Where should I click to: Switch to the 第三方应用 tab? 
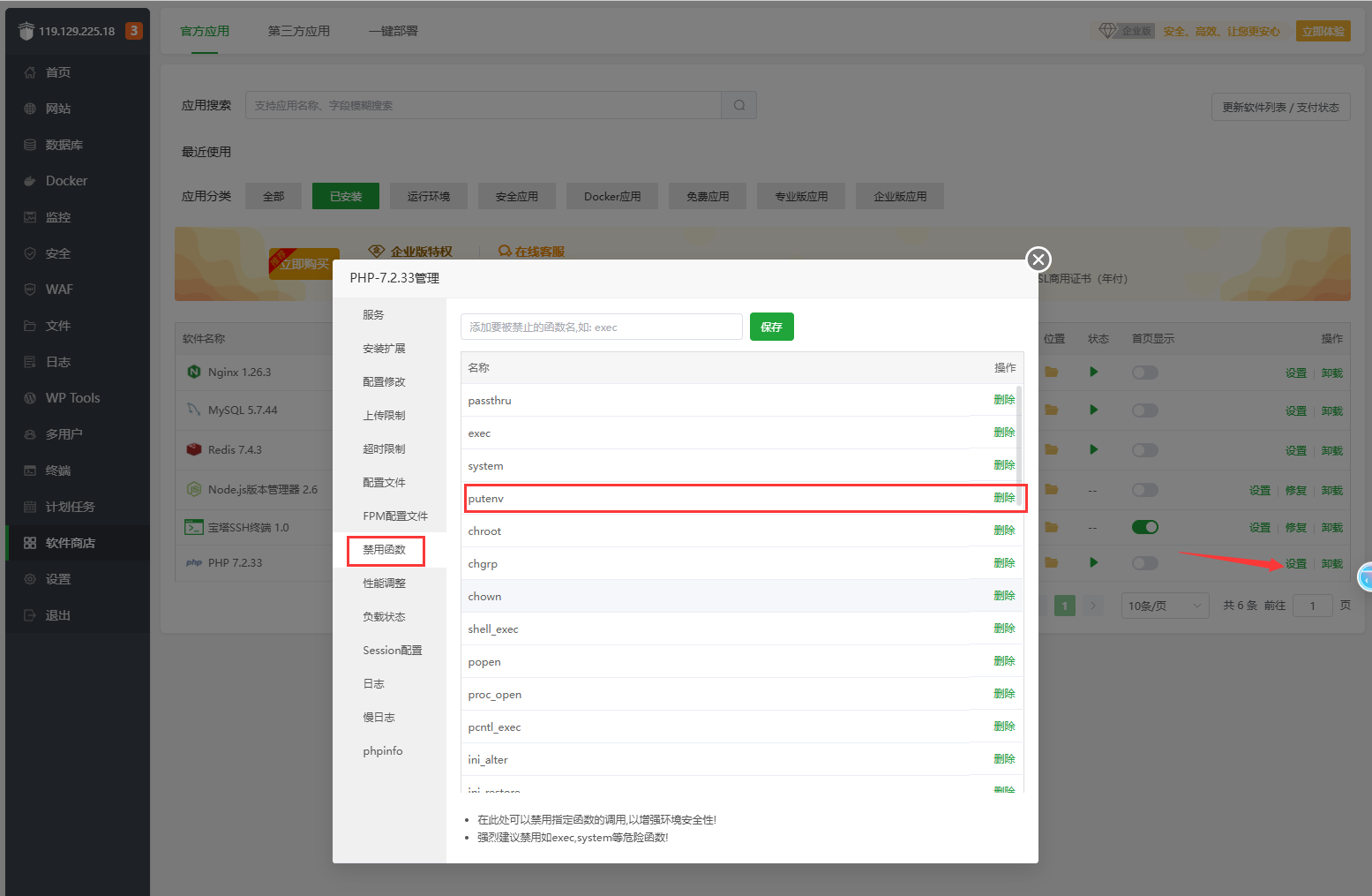click(x=298, y=31)
